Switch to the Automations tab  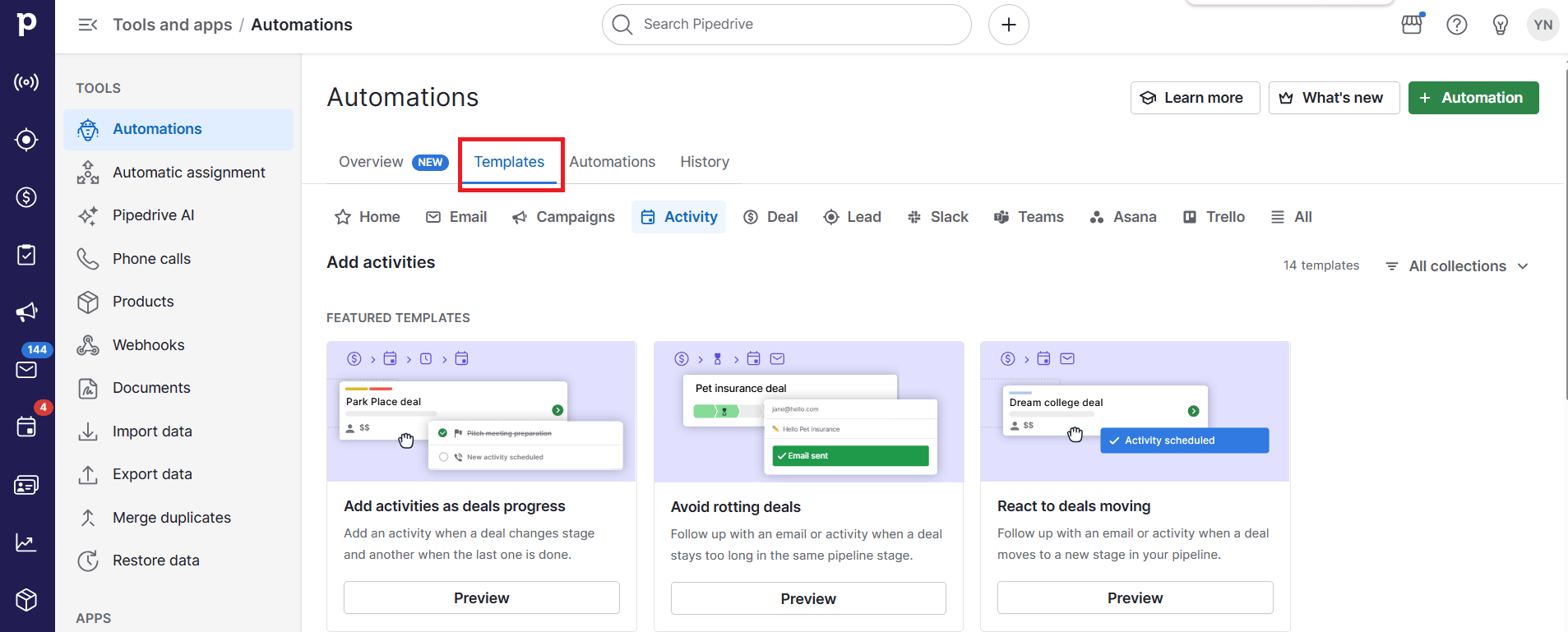coord(613,162)
